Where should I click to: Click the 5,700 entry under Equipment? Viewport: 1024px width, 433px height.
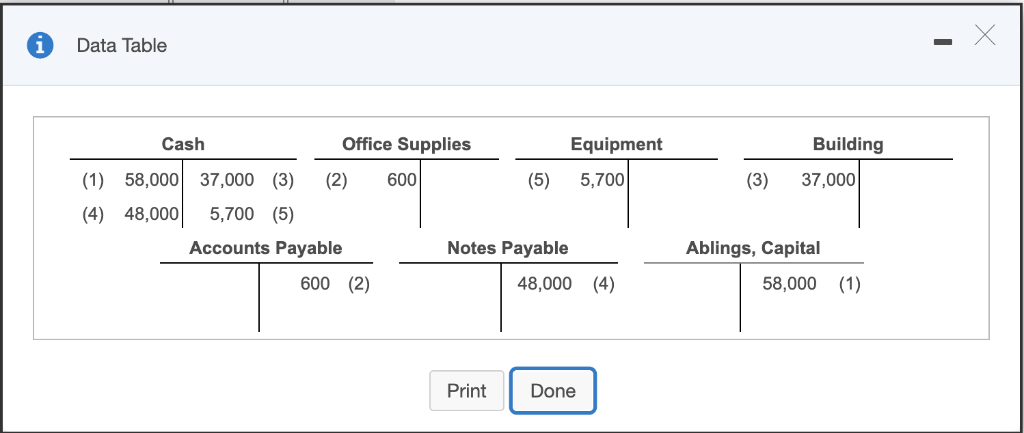(602, 180)
